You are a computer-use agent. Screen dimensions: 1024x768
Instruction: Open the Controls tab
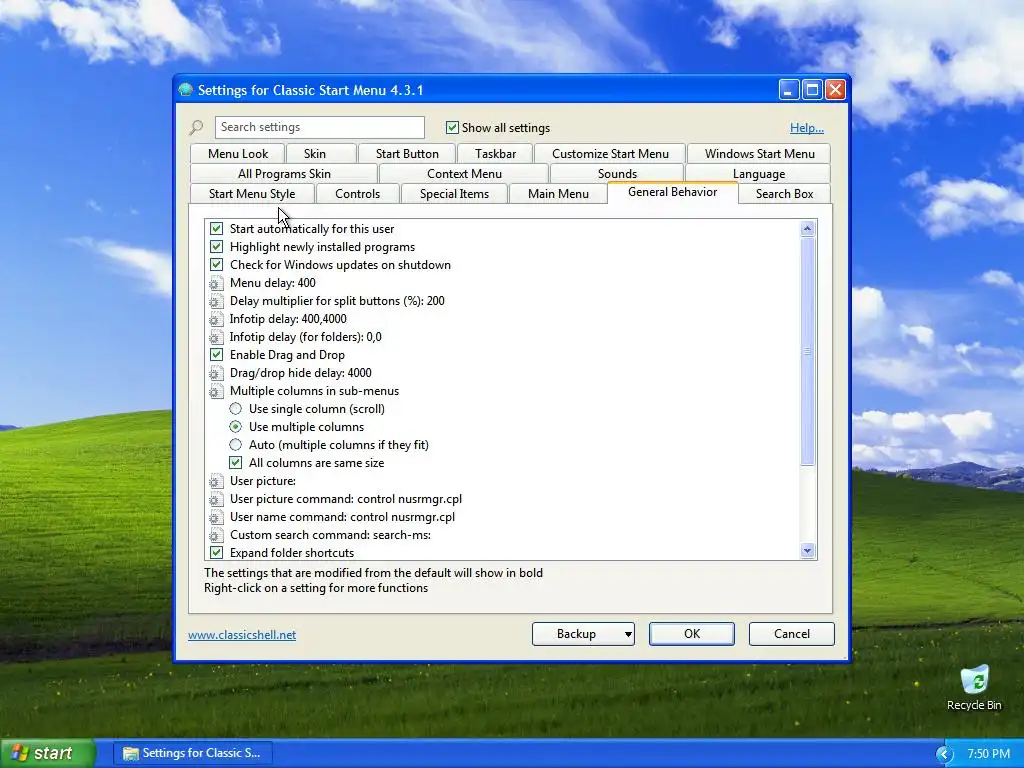tap(357, 194)
